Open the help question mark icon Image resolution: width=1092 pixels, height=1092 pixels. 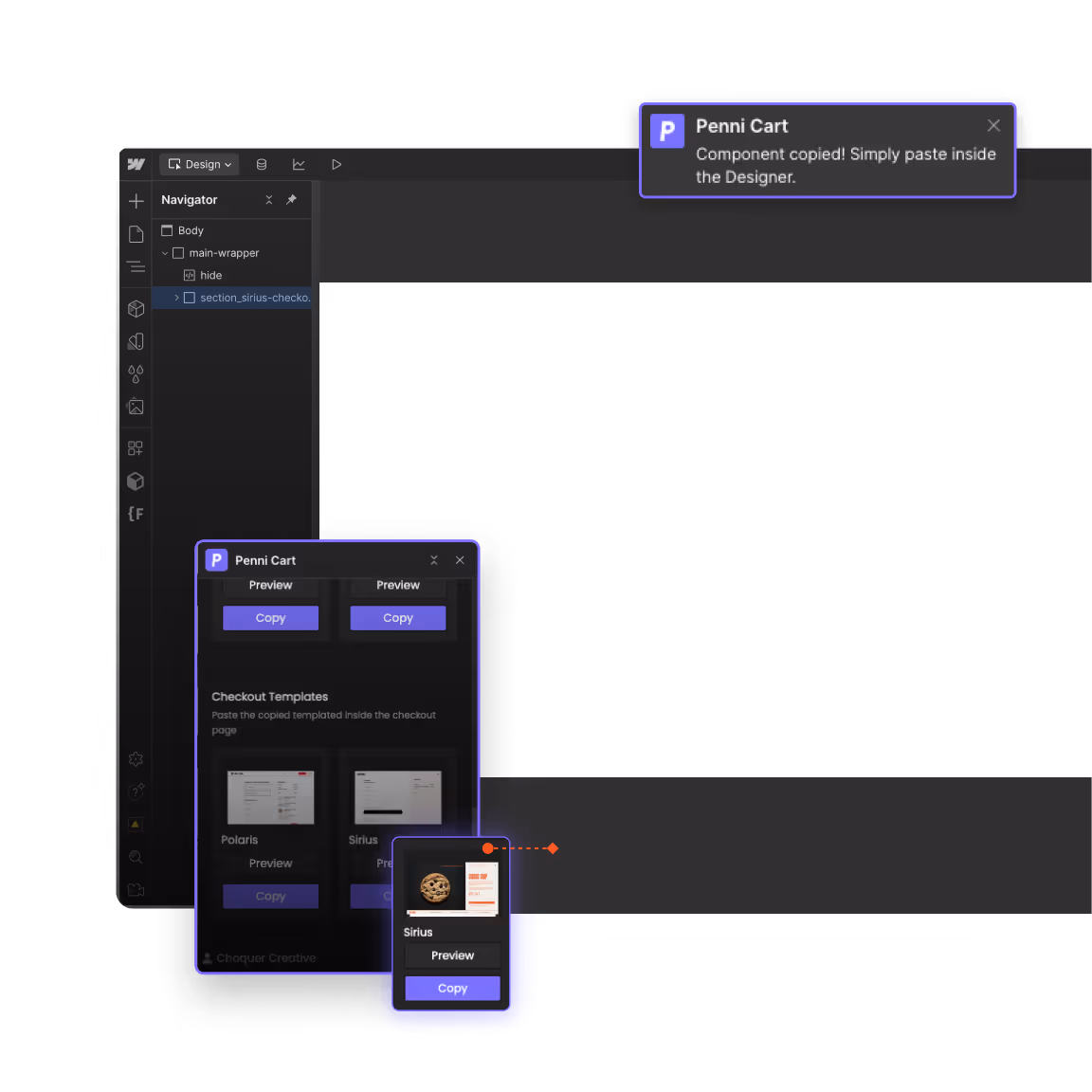pos(136,792)
